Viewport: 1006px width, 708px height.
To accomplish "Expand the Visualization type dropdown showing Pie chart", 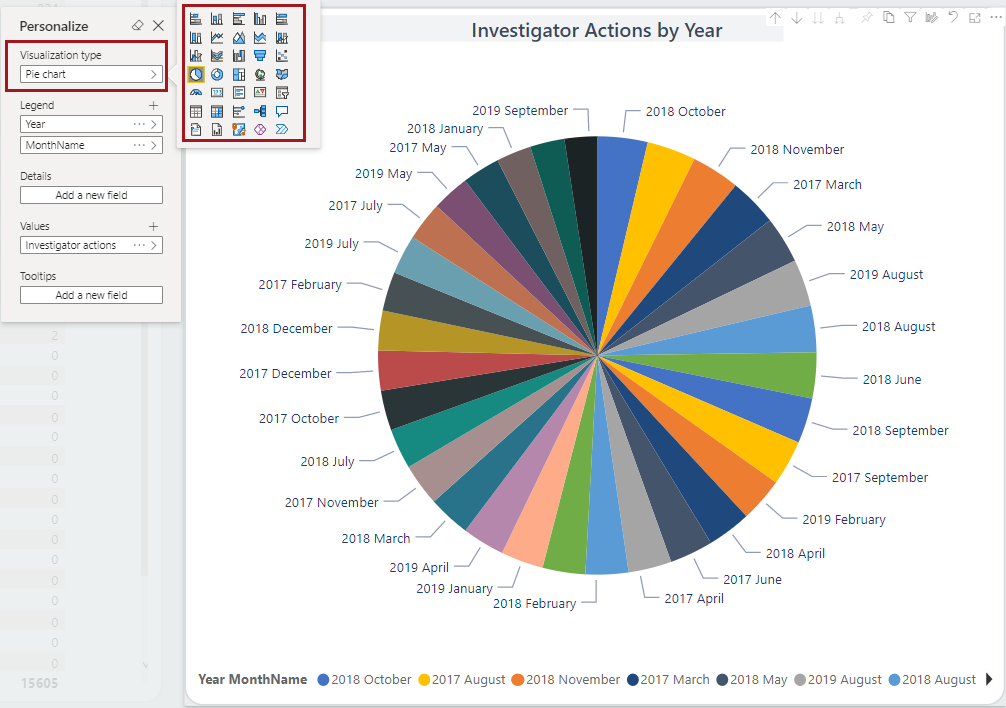I will coord(90,73).
